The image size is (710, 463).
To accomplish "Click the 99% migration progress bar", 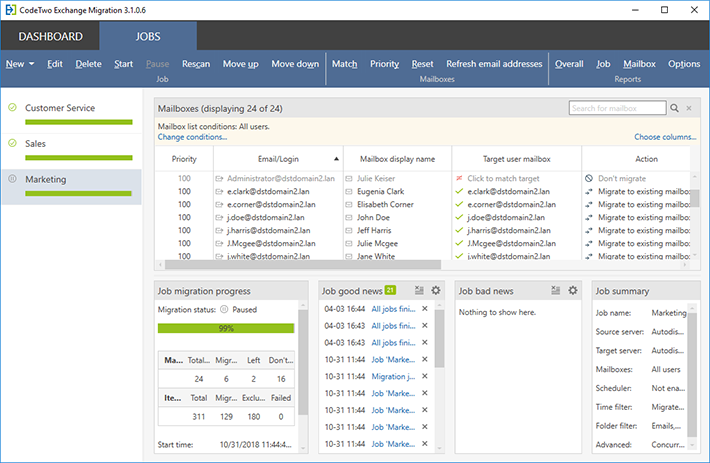I will 226,328.
